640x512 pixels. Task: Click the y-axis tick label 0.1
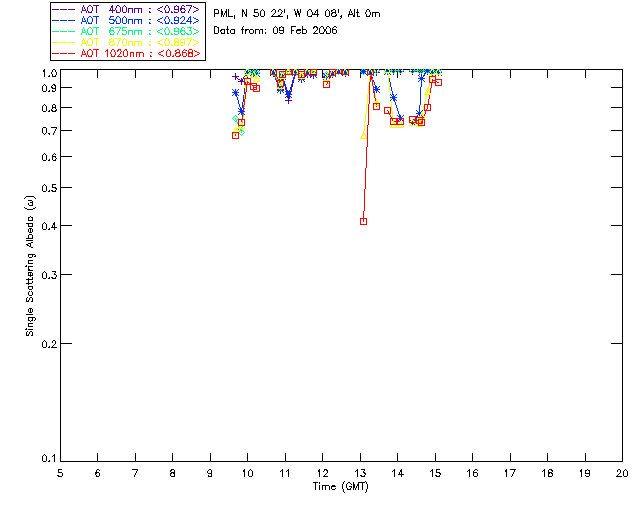tap(48, 459)
